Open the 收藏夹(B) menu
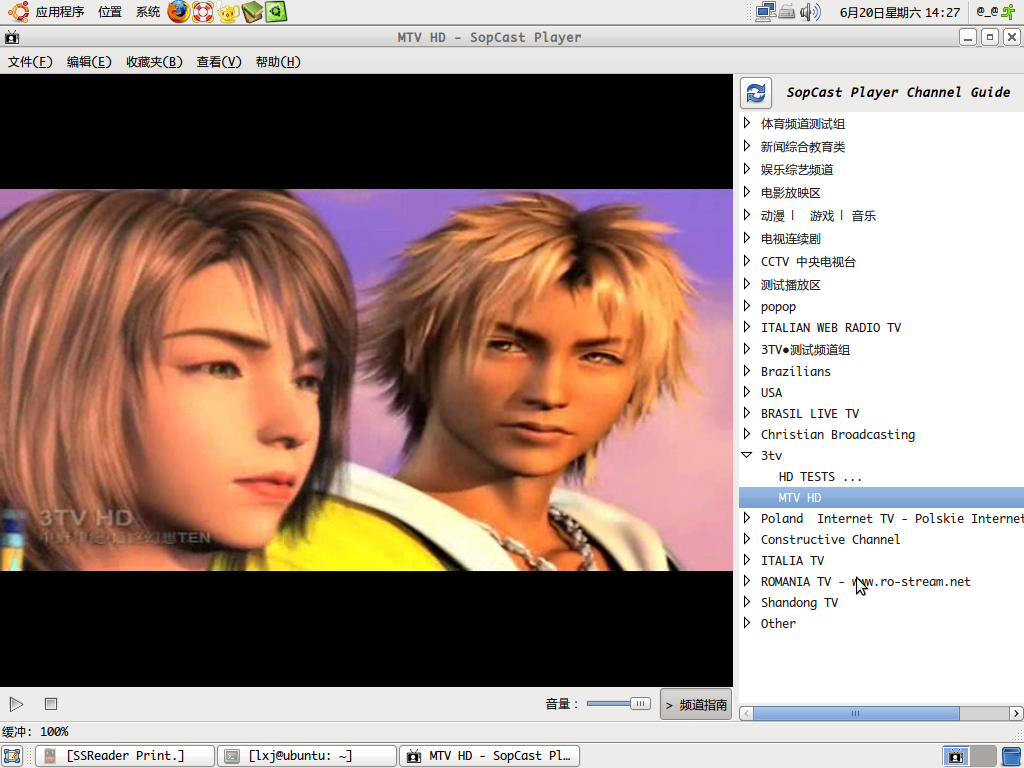This screenshot has height=768, width=1024. pos(154,62)
